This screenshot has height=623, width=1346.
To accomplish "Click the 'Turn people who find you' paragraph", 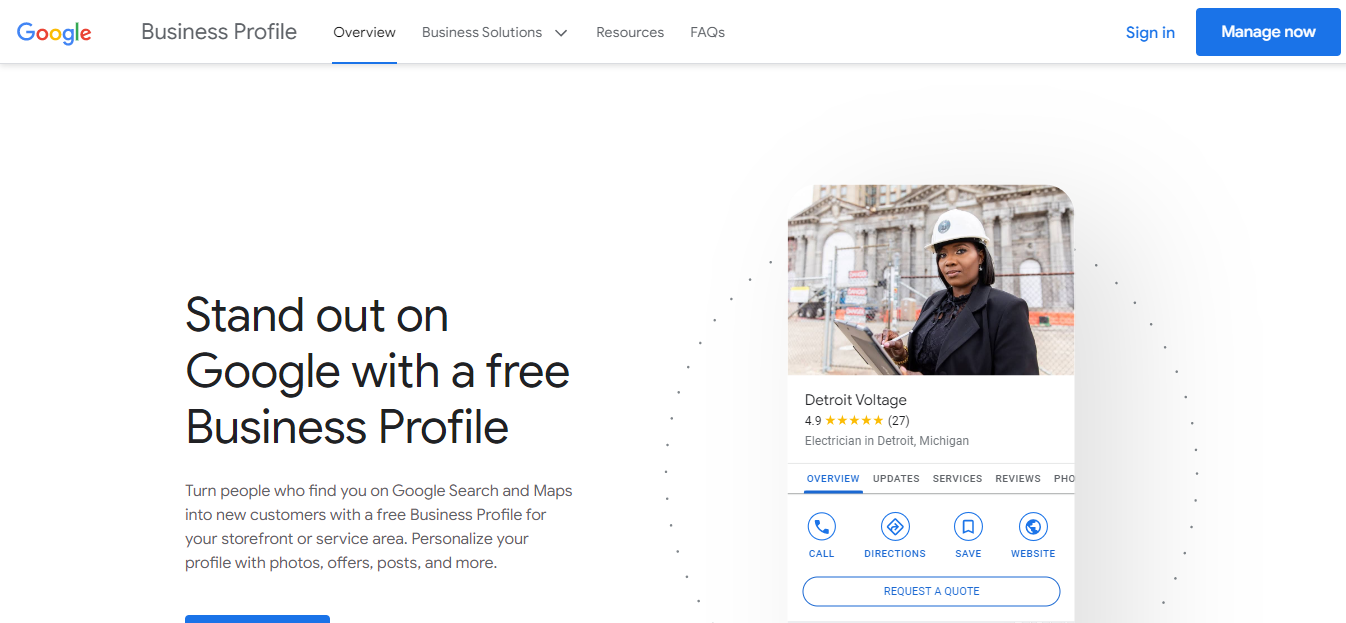I will pos(379,527).
